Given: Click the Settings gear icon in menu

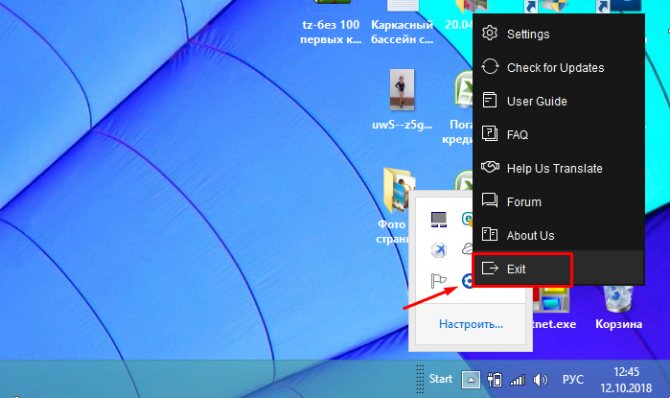Looking at the screenshot, I should (x=490, y=33).
